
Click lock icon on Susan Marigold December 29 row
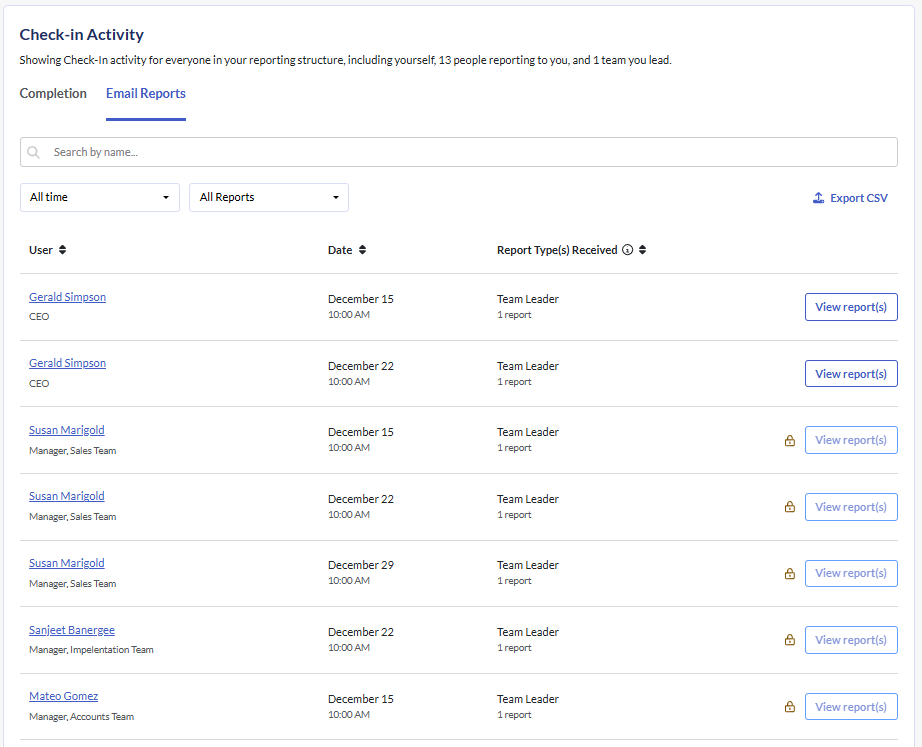click(x=790, y=574)
